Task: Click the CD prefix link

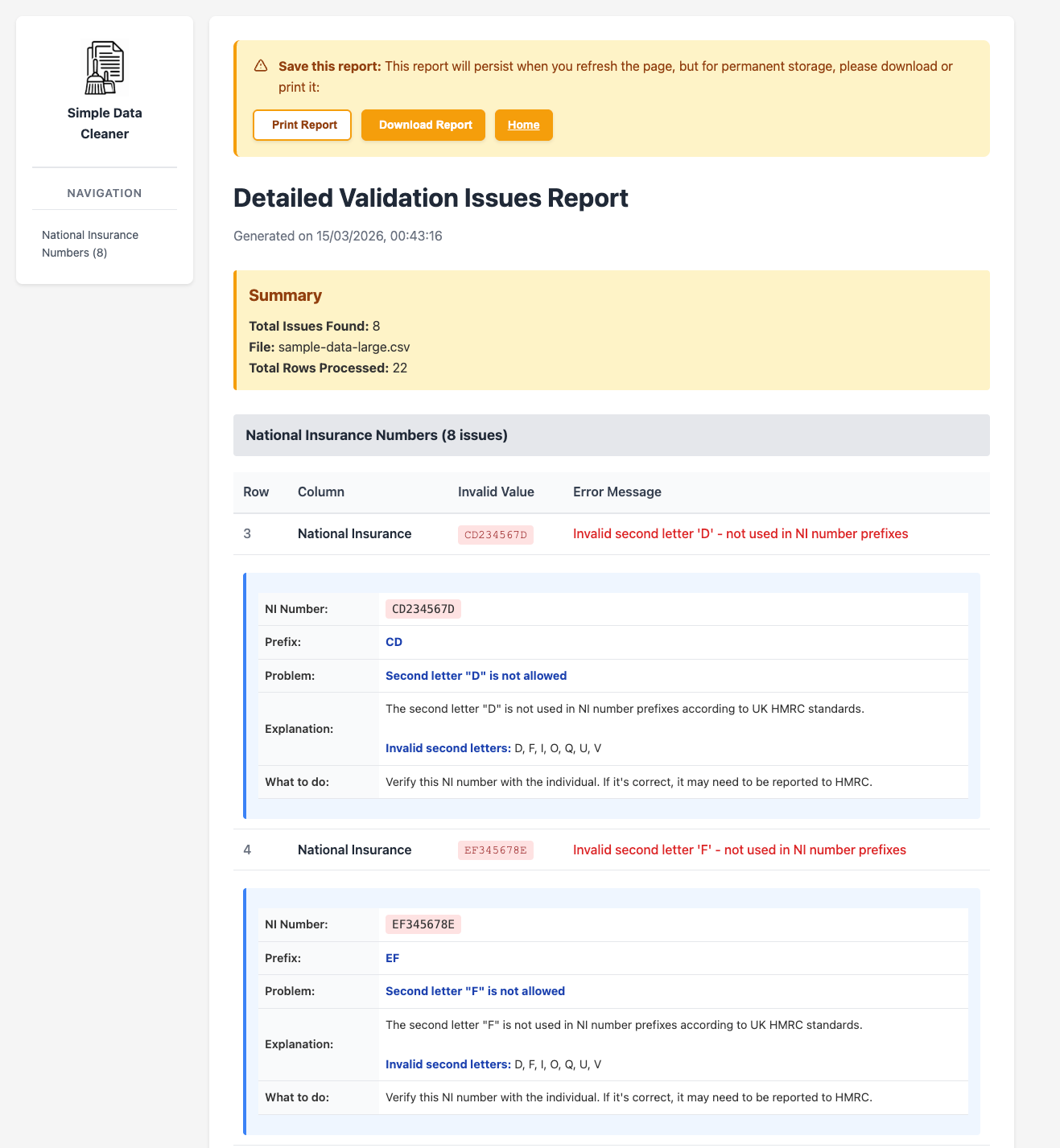Action: tap(394, 642)
